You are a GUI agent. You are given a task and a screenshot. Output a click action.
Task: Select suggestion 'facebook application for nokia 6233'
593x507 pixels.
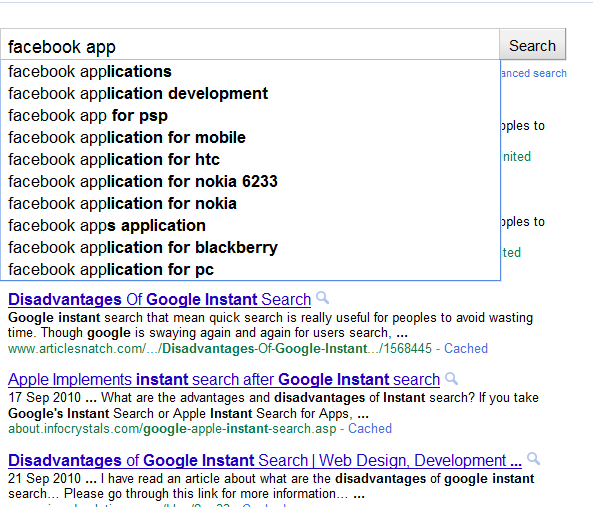coord(250,181)
